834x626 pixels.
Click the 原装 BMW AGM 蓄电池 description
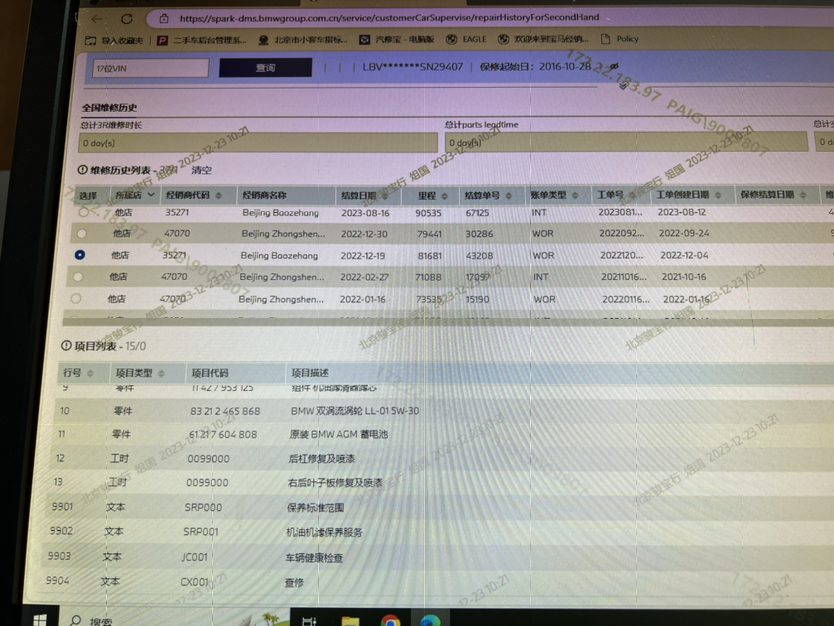pyautogui.click(x=339, y=435)
